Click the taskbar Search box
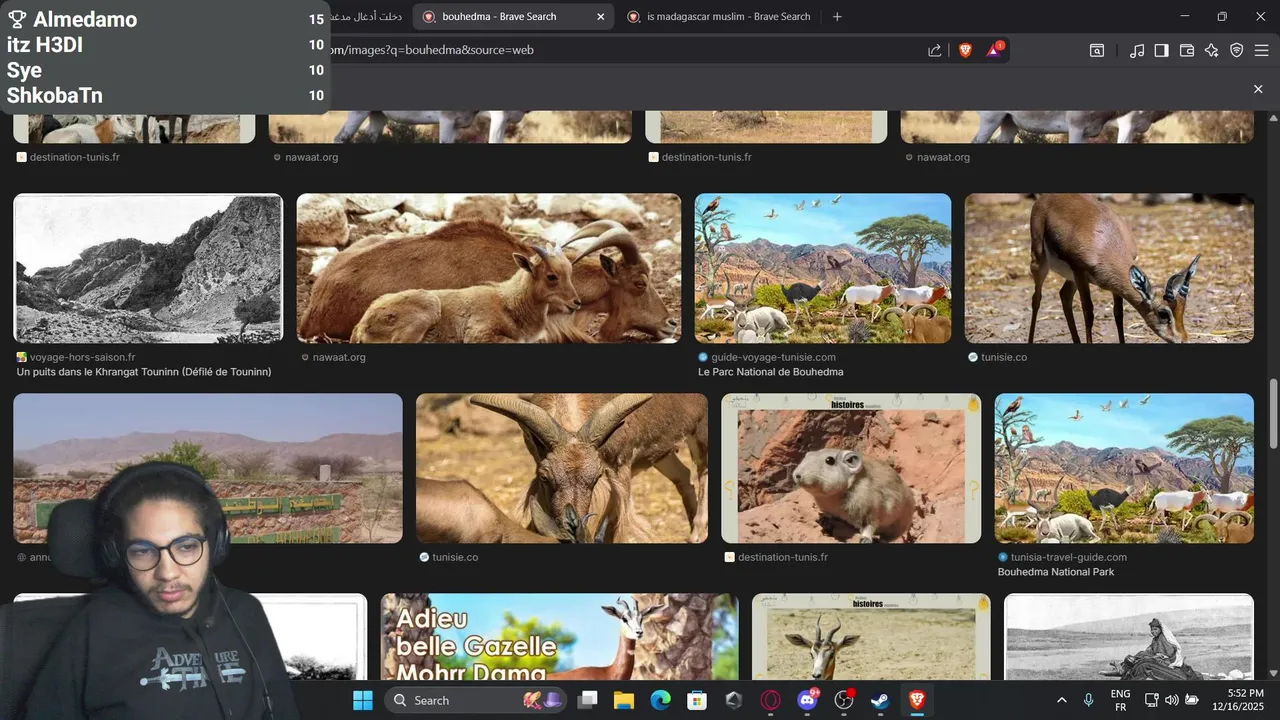 (x=475, y=700)
